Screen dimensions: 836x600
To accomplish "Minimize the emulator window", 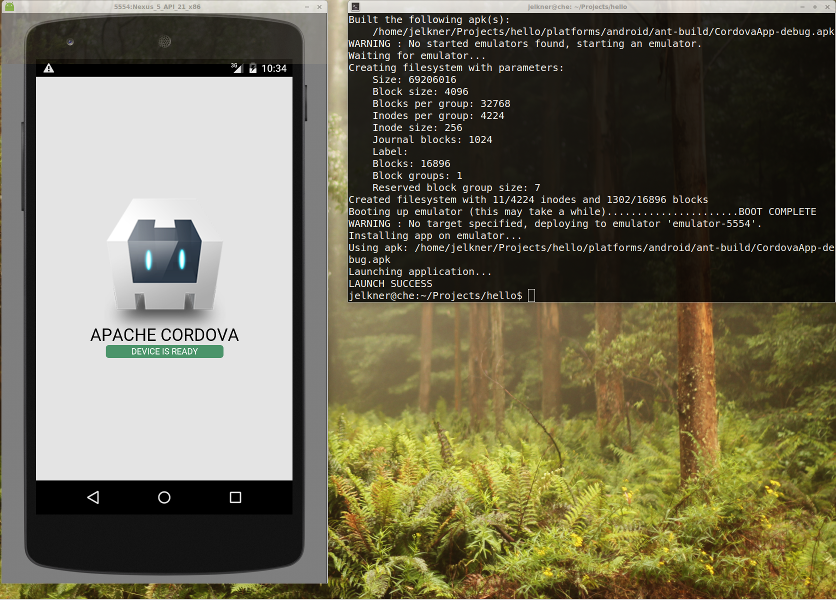I will click(x=307, y=6).
